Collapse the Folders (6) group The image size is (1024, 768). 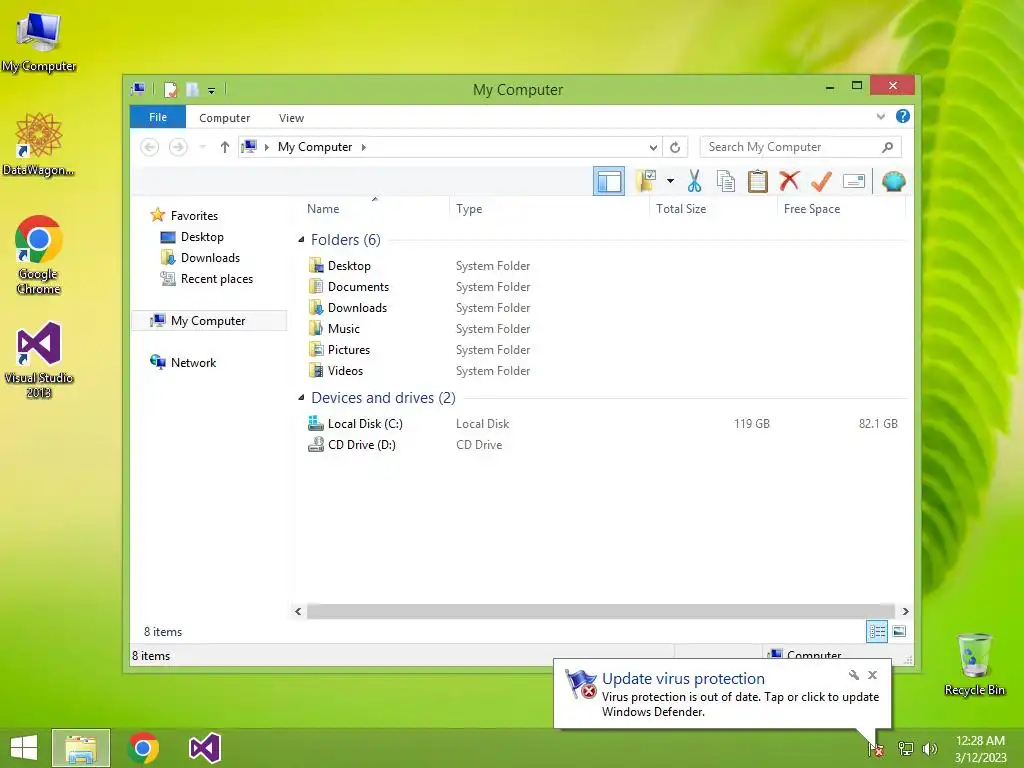click(x=301, y=240)
